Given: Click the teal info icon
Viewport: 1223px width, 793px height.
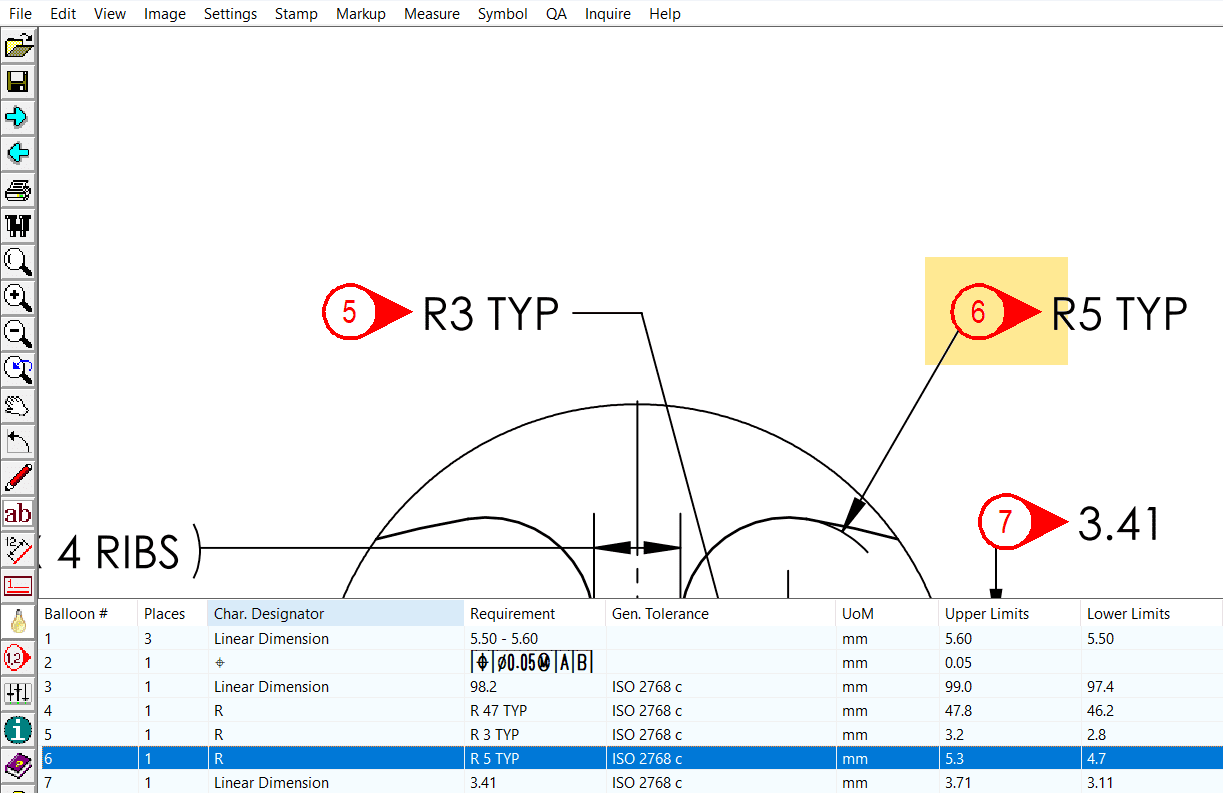Looking at the screenshot, I should click(x=17, y=730).
